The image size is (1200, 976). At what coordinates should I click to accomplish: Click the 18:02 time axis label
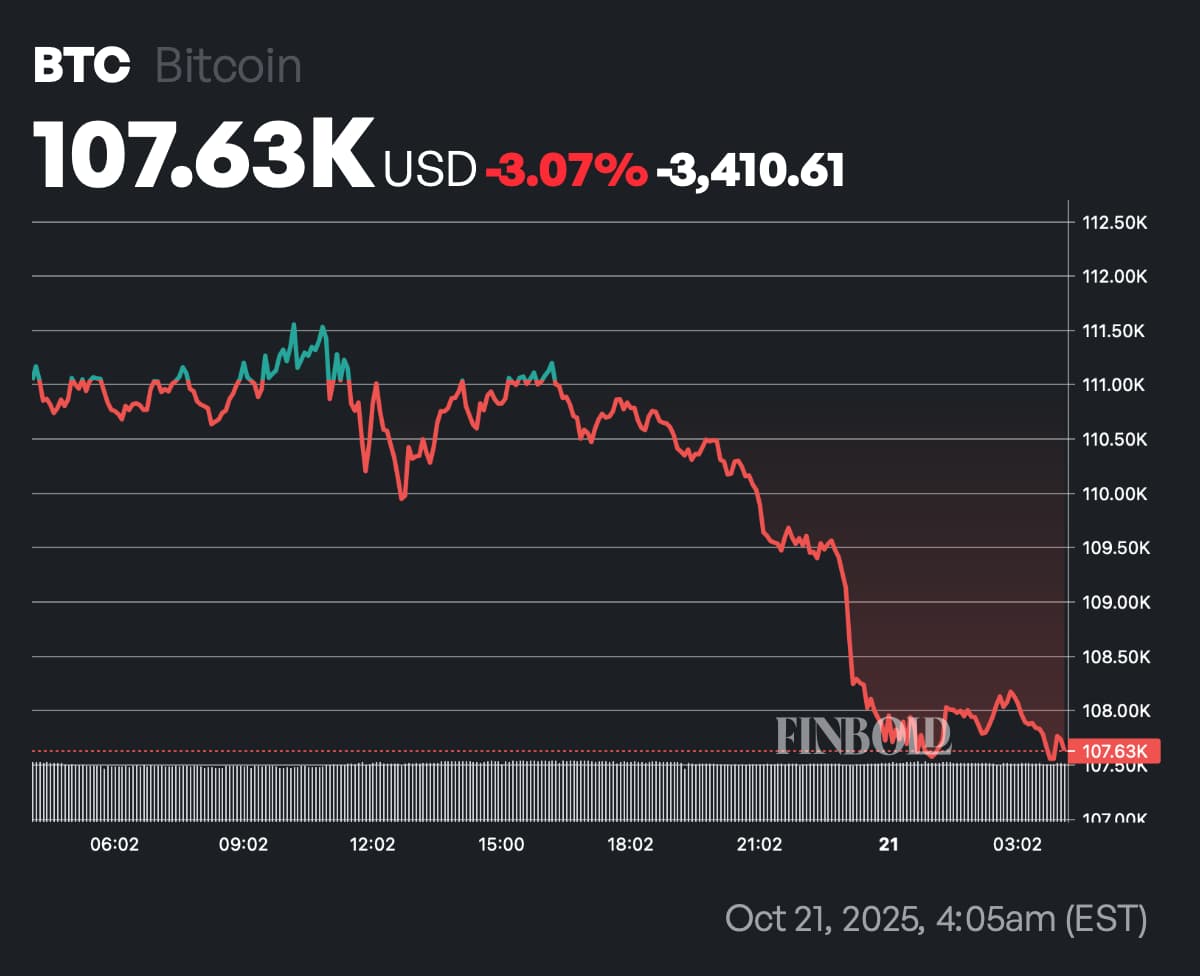[630, 844]
